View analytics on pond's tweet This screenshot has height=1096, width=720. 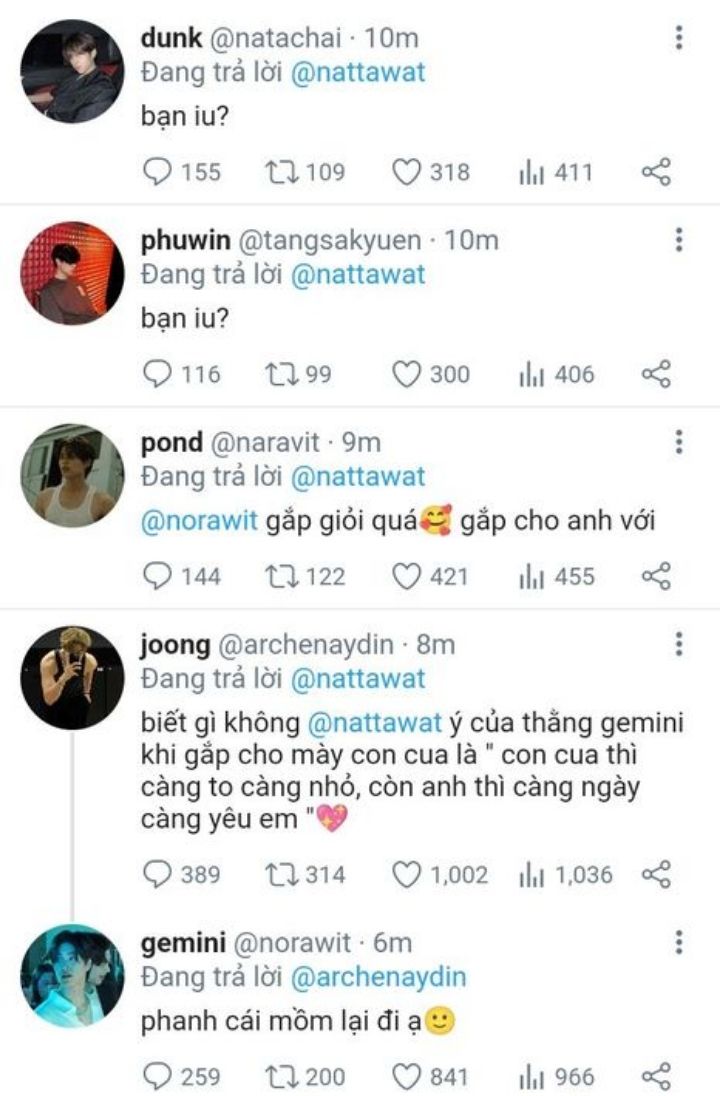pos(531,576)
